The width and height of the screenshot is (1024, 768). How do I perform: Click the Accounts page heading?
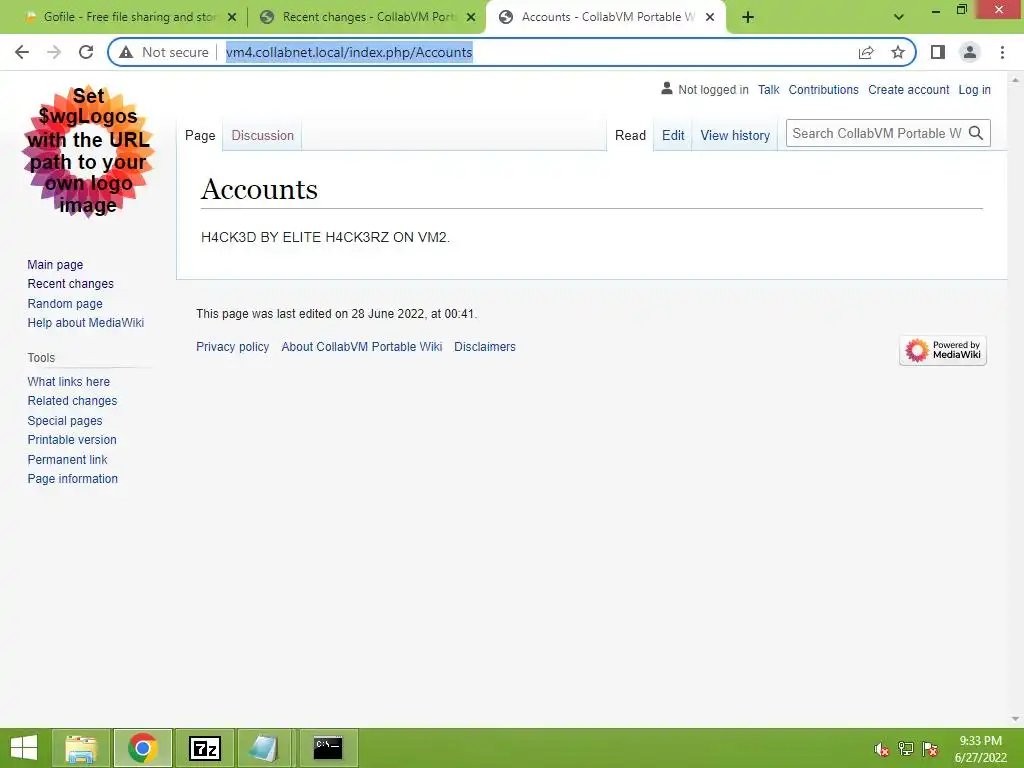[x=259, y=189]
